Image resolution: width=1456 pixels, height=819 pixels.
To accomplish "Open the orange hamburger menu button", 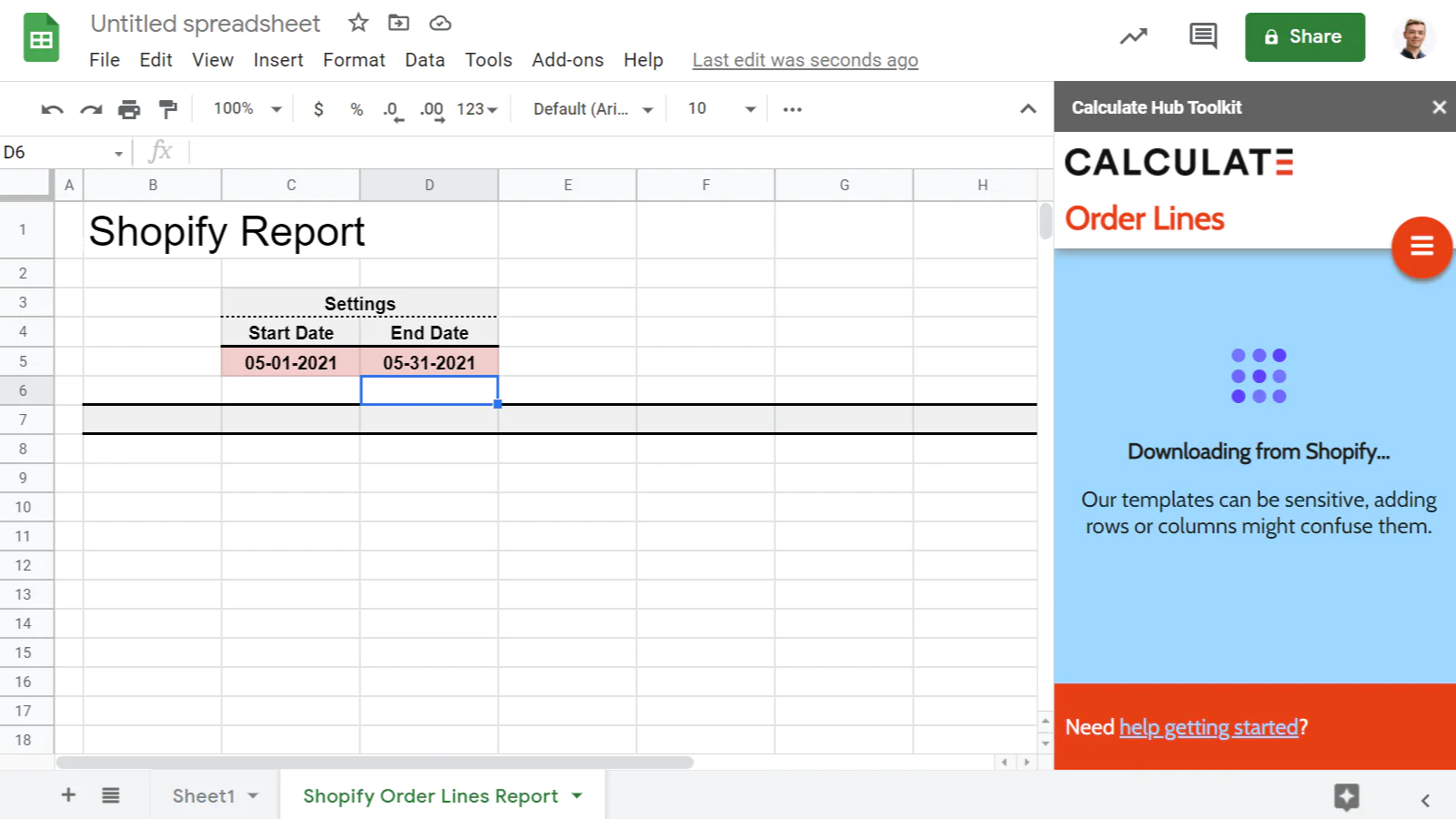I will [1422, 247].
